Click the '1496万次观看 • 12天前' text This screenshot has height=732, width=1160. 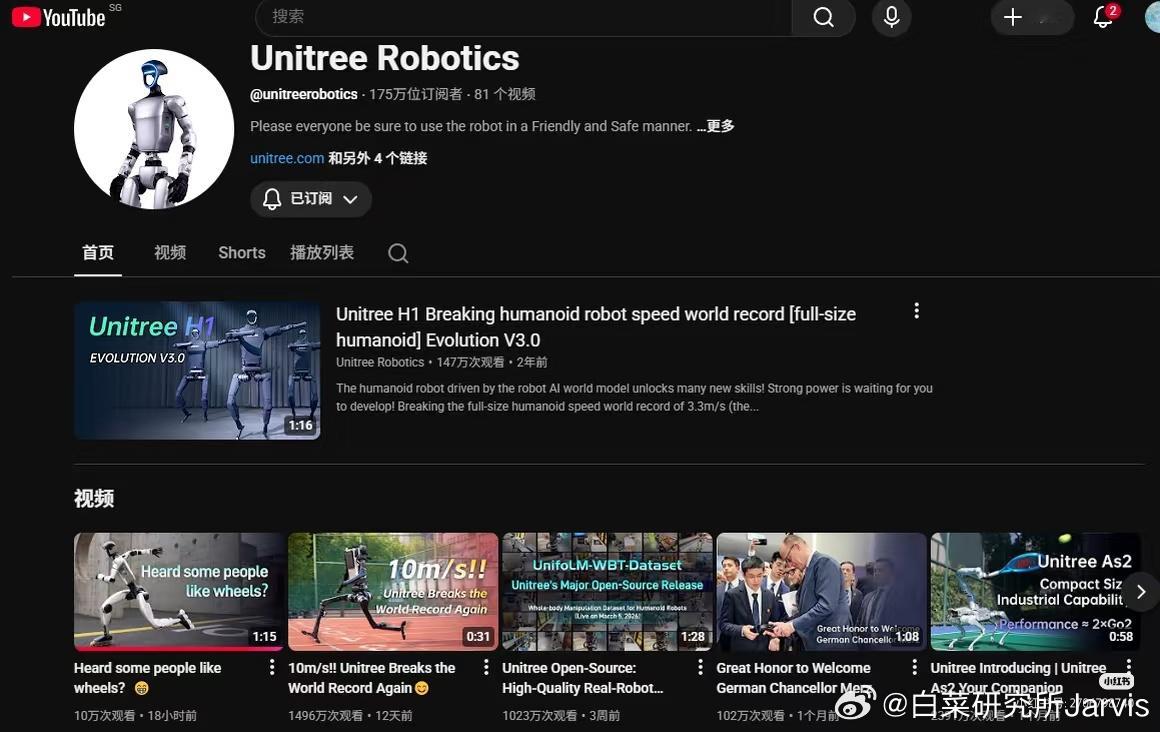350,716
